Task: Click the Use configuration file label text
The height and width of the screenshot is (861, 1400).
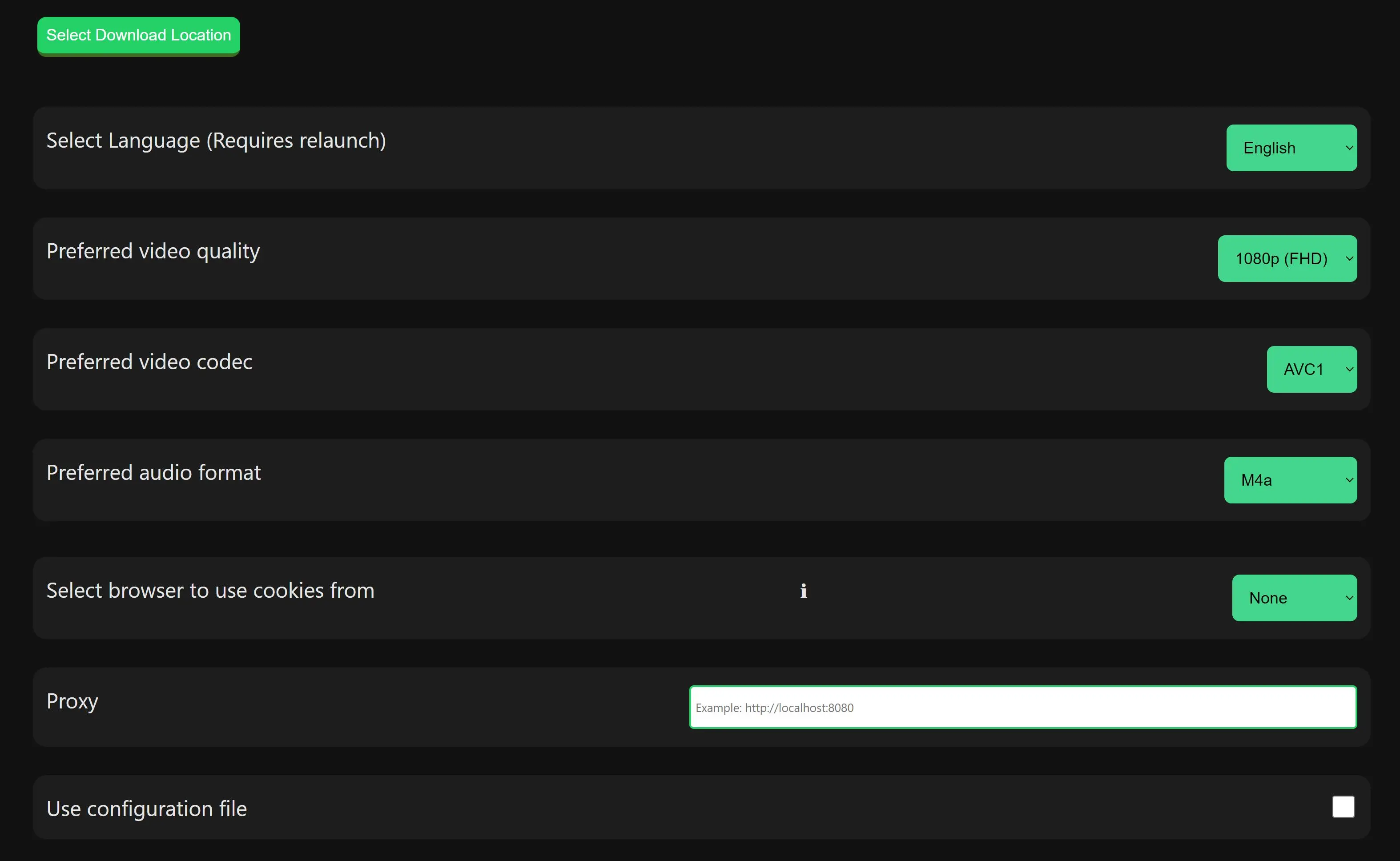Action: click(x=146, y=809)
